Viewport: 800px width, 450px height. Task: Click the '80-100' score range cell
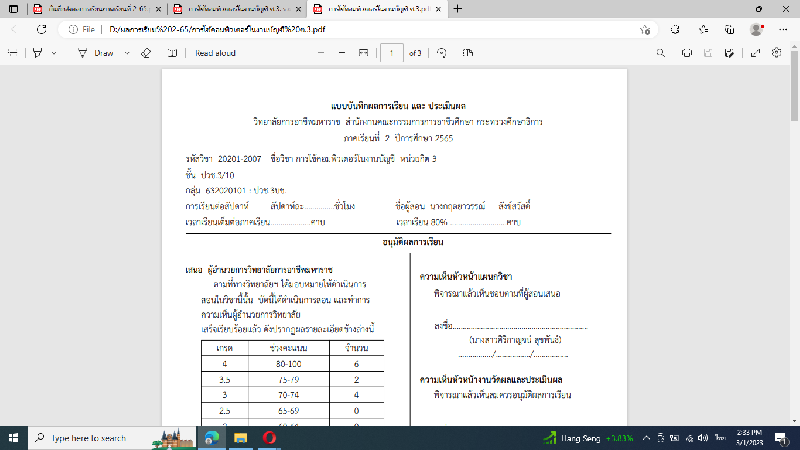click(x=288, y=364)
